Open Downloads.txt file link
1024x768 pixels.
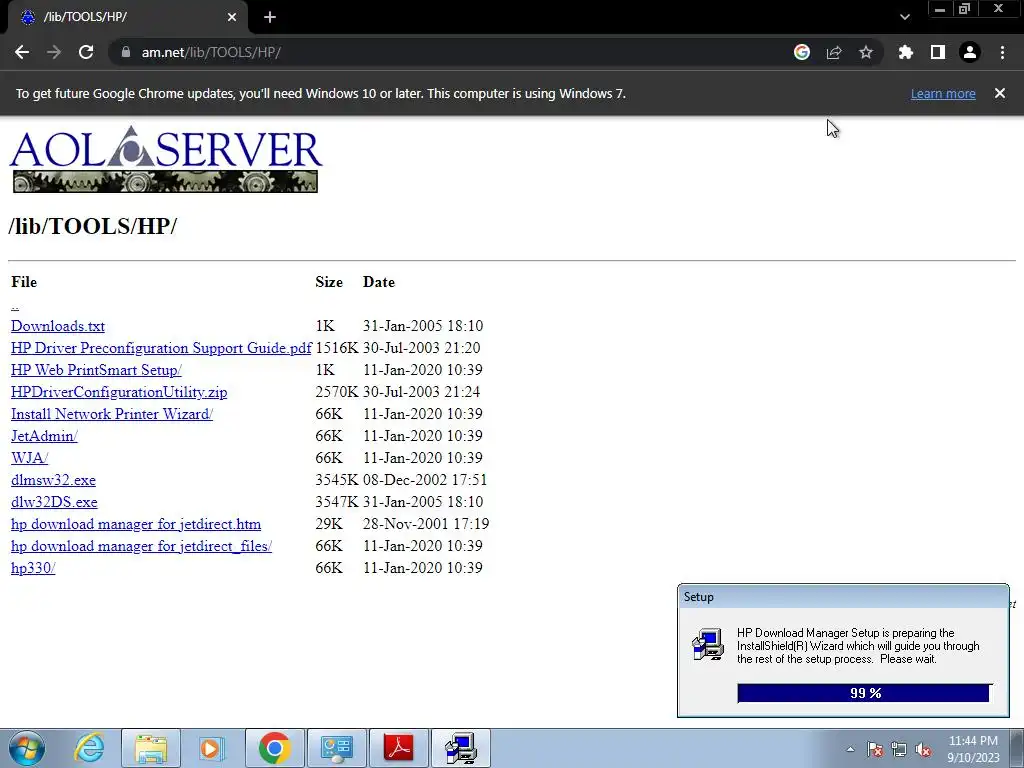coord(57,326)
